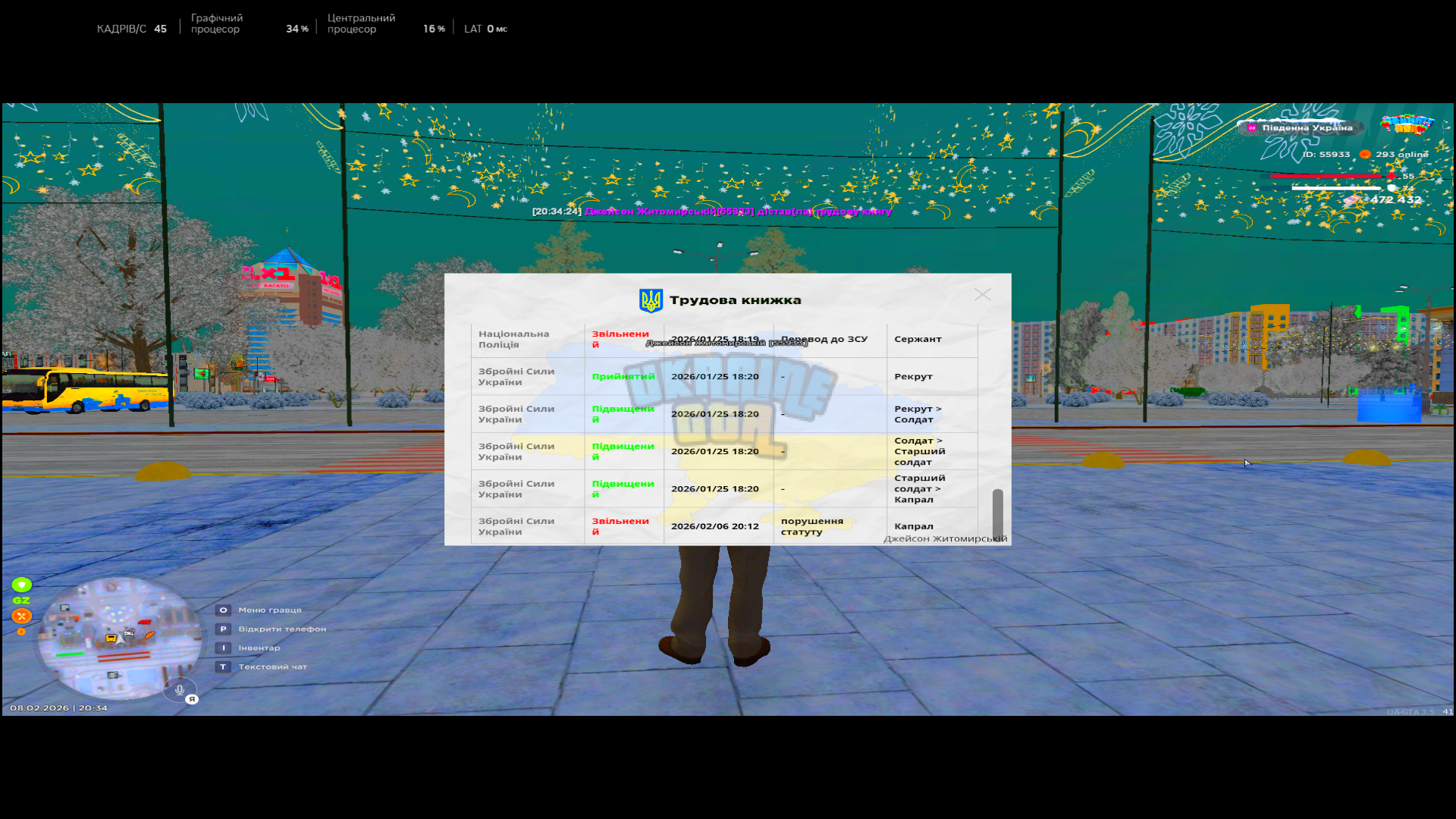Click the round minimap

click(120, 638)
